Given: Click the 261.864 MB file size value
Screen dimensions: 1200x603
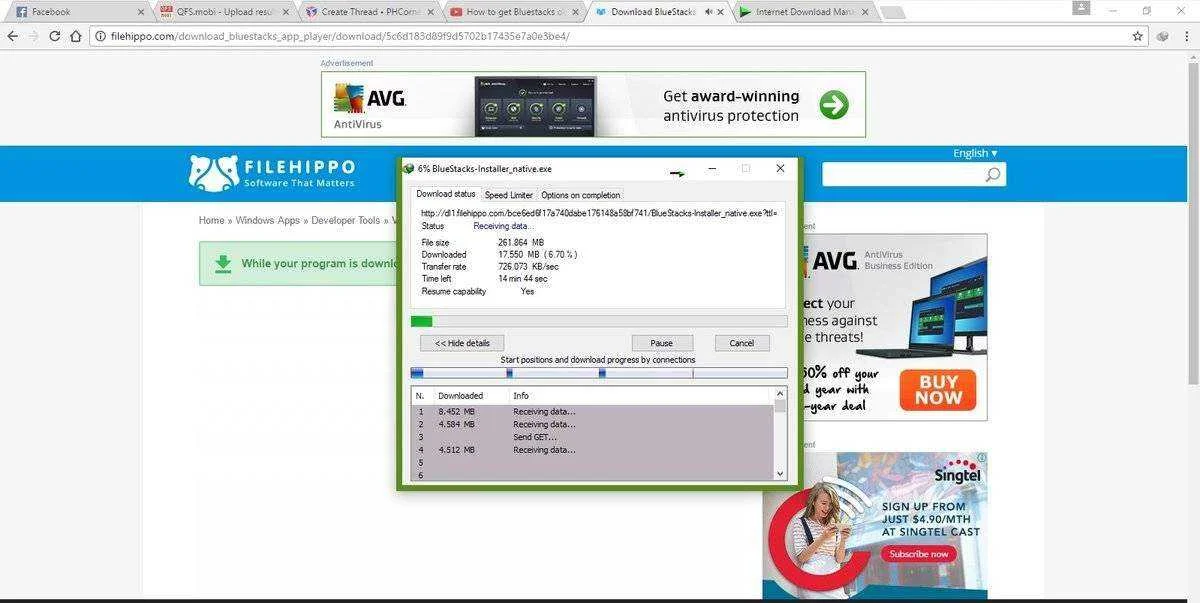Looking at the screenshot, I should coord(521,242).
